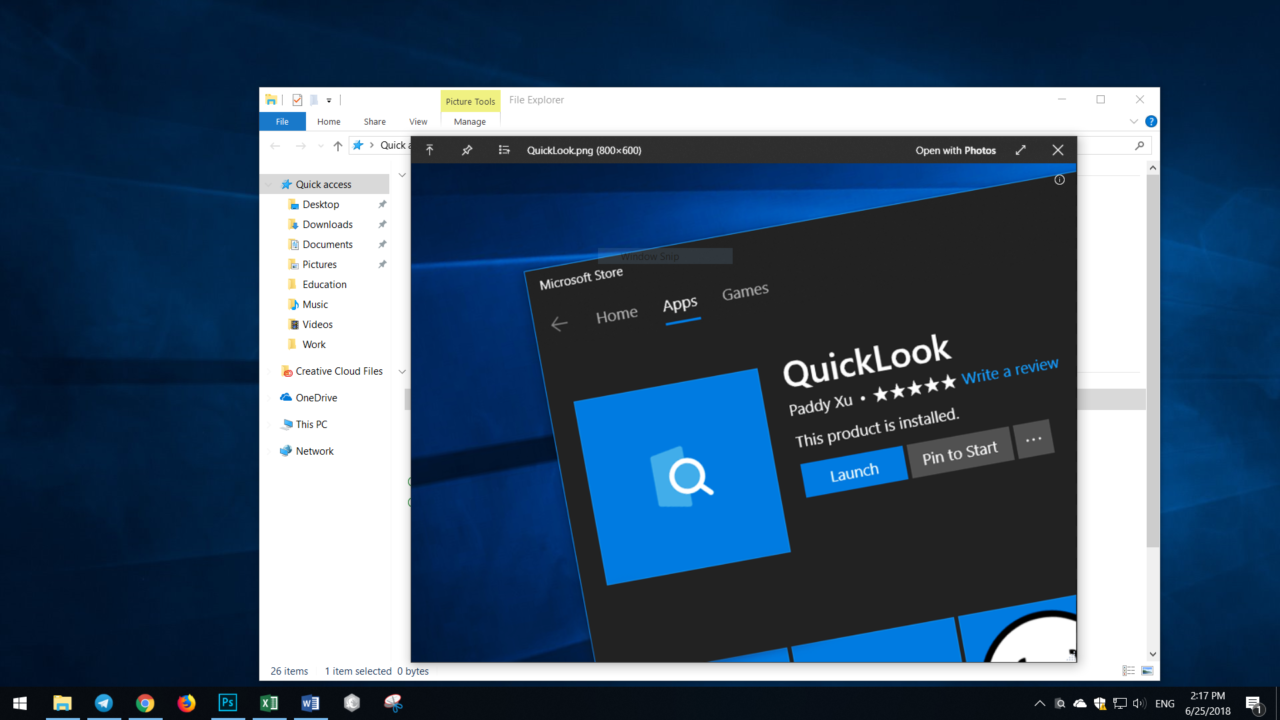Open Music folder in navigation pane
This screenshot has height=720, width=1280.
[x=315, y=304]
